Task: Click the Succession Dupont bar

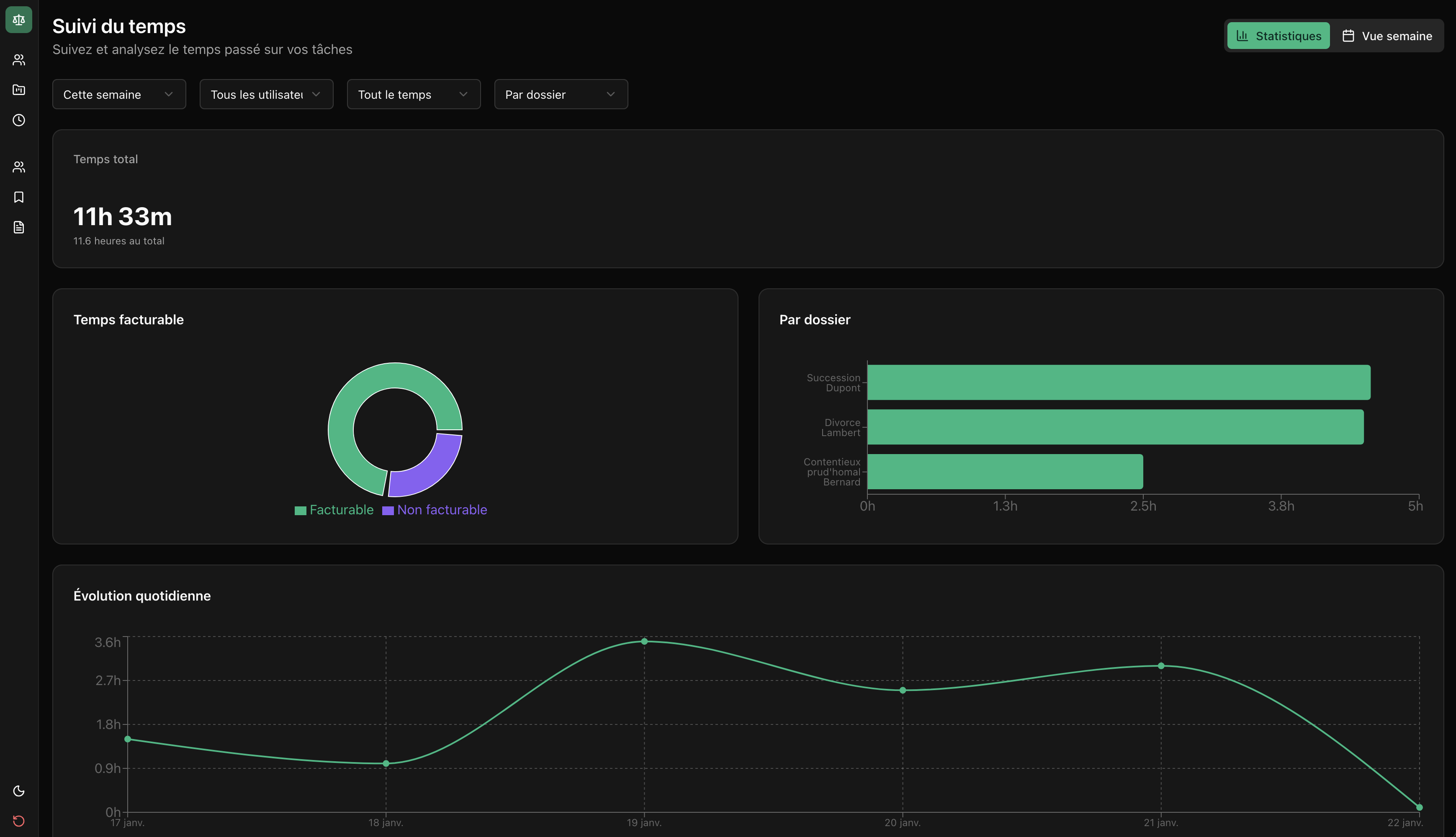Action: pos(1119,382)
